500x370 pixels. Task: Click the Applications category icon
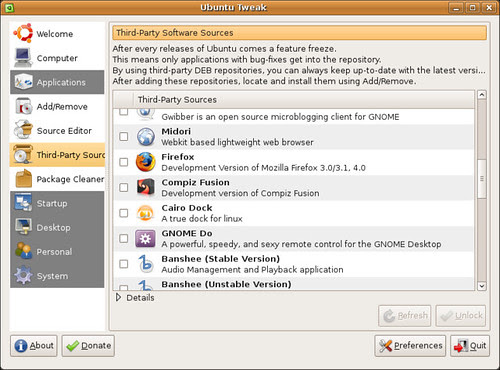click(x=23, y=82)
